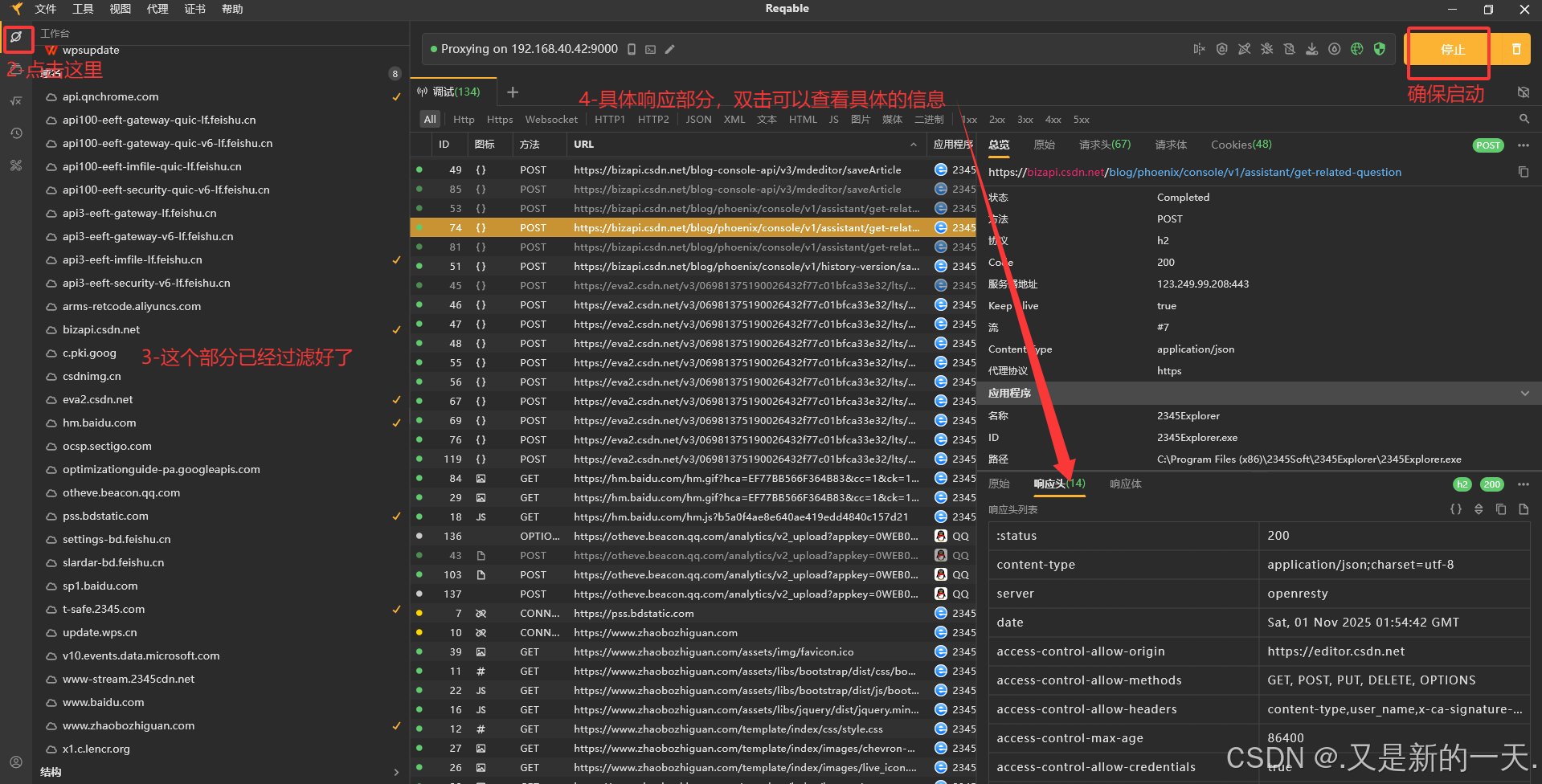
Task: Filter traffic by HTTP2 protocol
Action: tap(653, 119)
